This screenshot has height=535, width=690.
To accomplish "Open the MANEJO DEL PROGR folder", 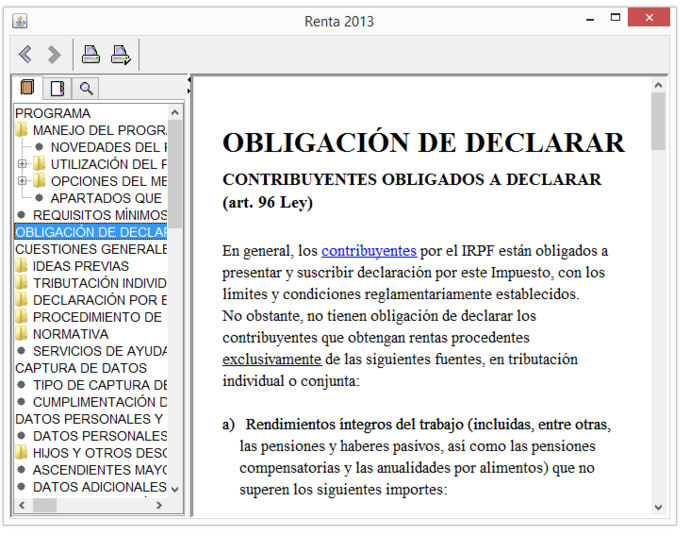I will [91, 130].
